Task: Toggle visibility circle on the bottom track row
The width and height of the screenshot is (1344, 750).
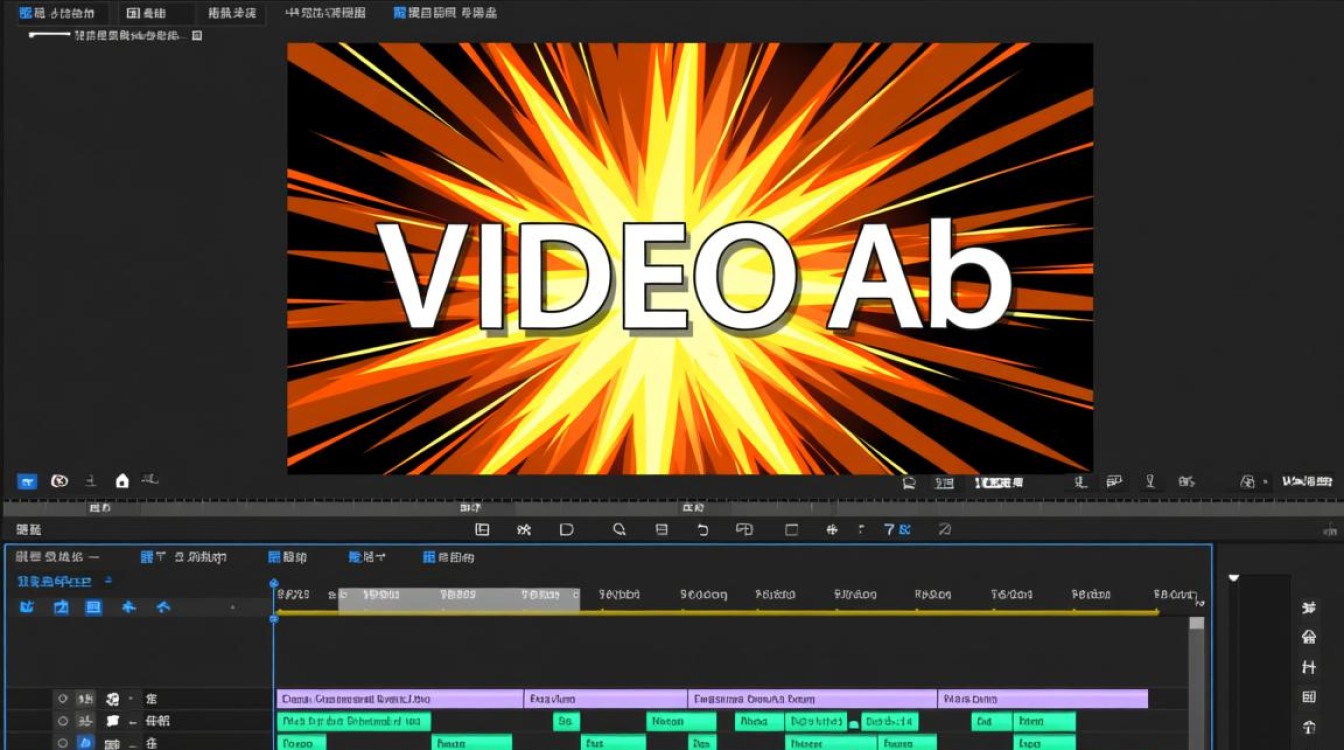Action: click(62, 743)
